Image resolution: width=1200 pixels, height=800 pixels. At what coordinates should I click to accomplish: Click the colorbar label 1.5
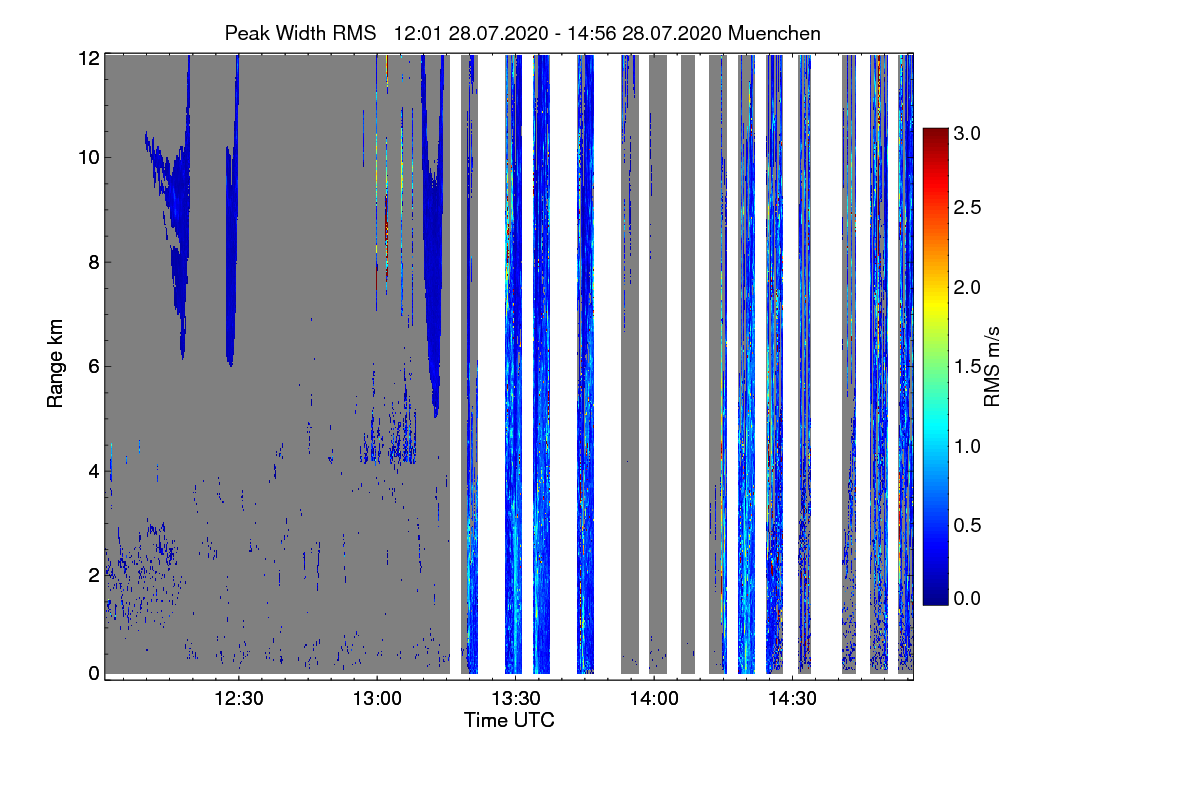coord(968,367)
